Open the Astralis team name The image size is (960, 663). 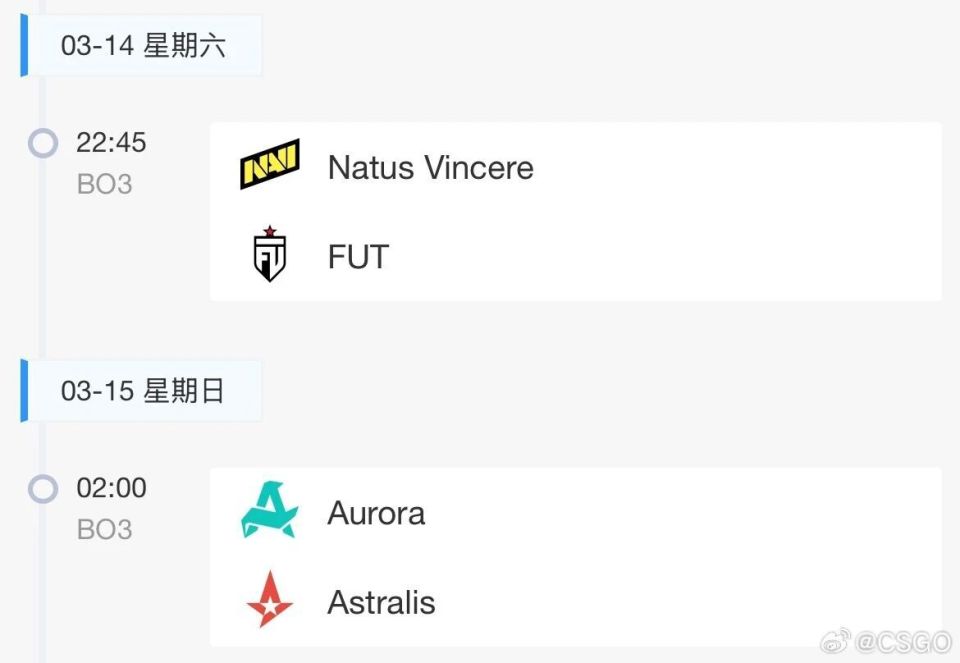coord(381,602)
